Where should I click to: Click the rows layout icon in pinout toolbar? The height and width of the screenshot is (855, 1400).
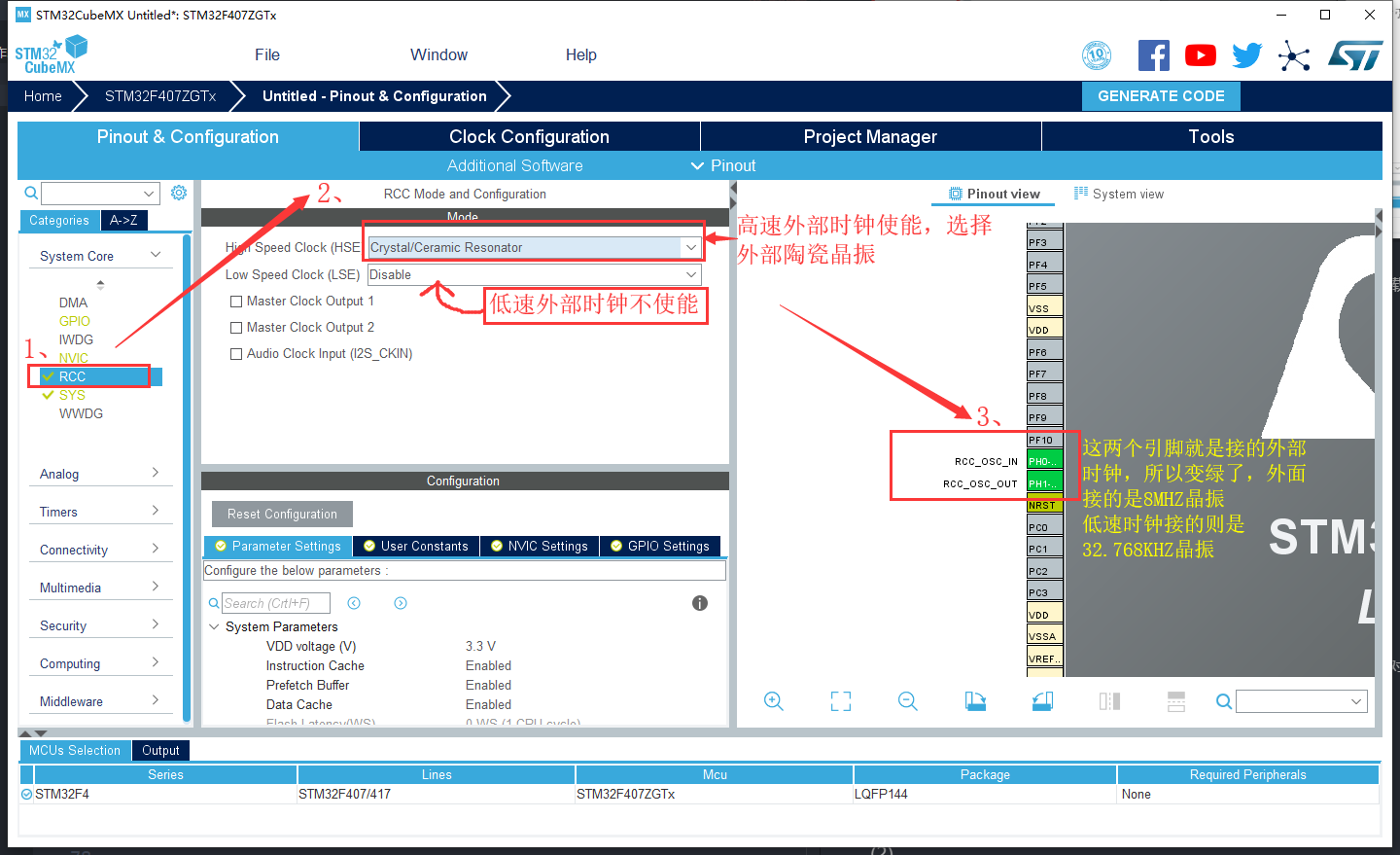pos(1176,701)
